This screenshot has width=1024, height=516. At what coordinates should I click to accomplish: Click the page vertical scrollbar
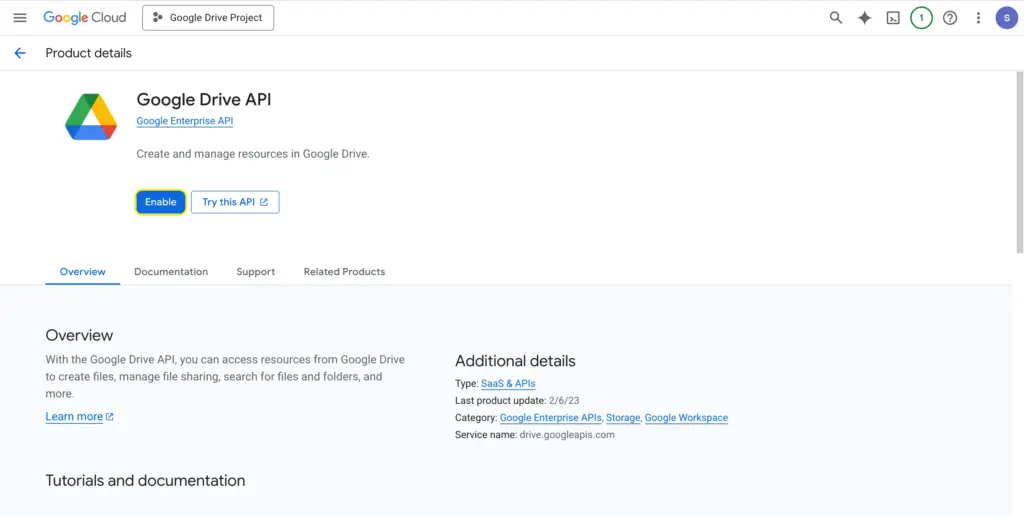(x=1019, y=162)
